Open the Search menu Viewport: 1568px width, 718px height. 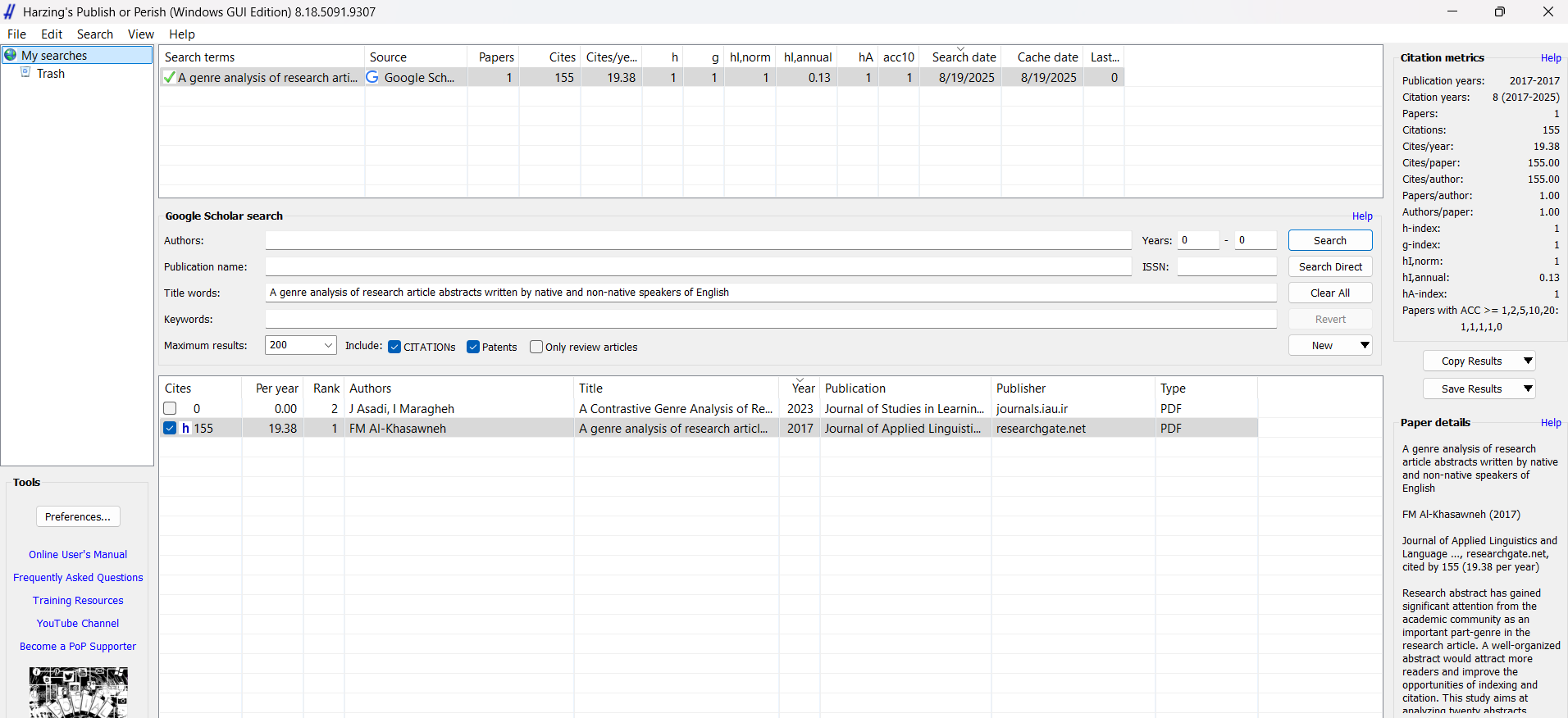95,34
